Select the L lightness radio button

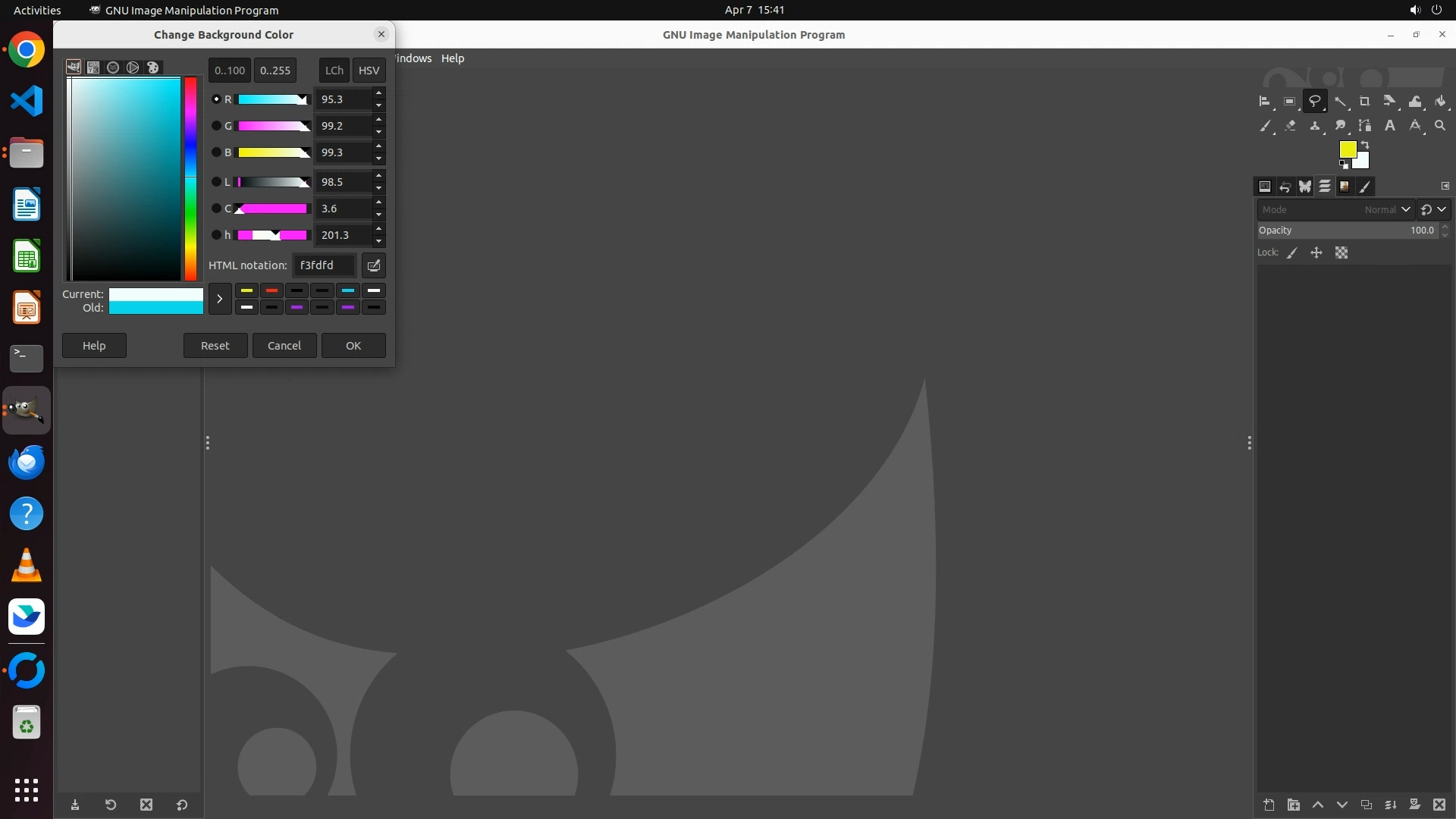click(x=216, y=182)
